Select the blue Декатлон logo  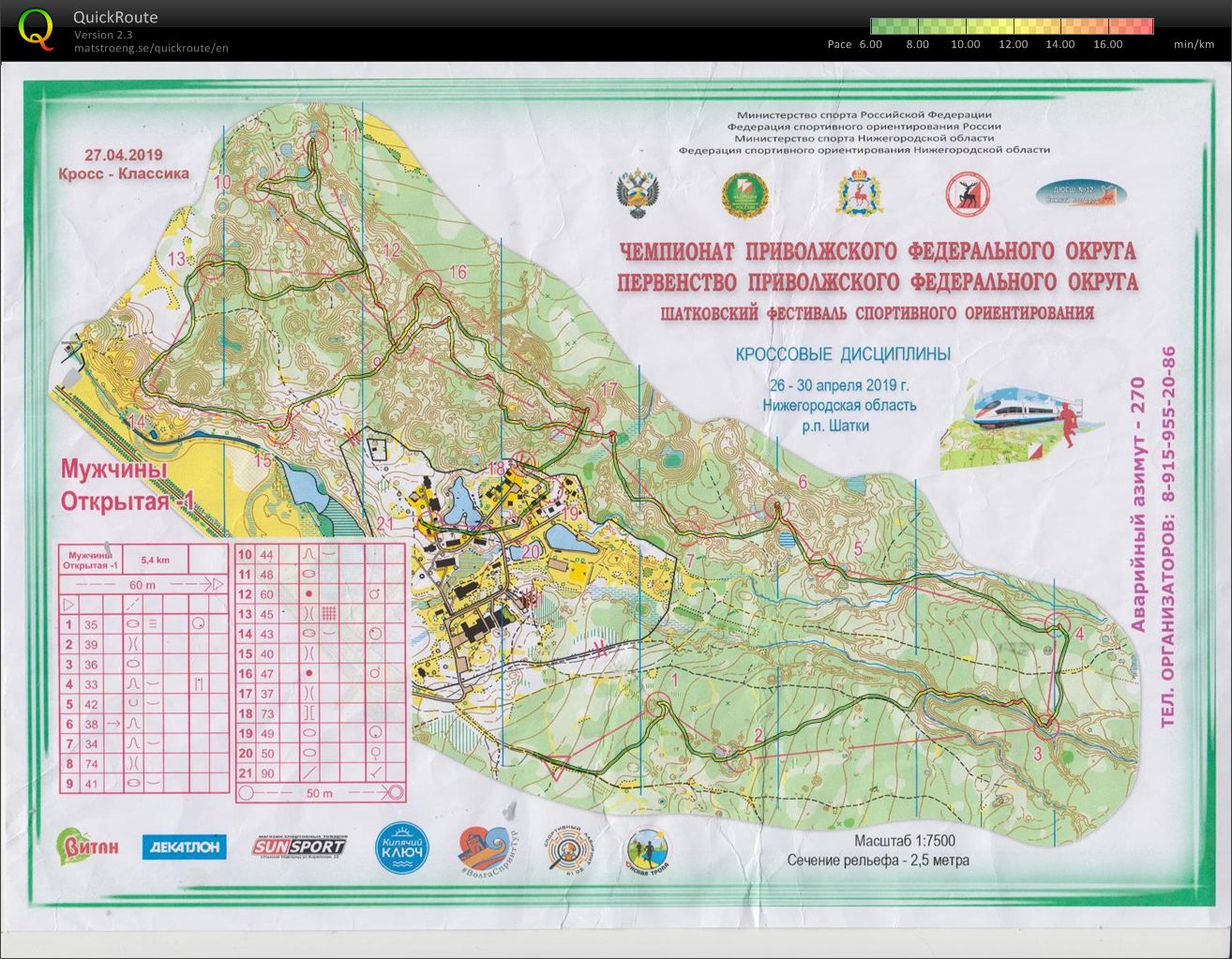click(x=184, y=847)
